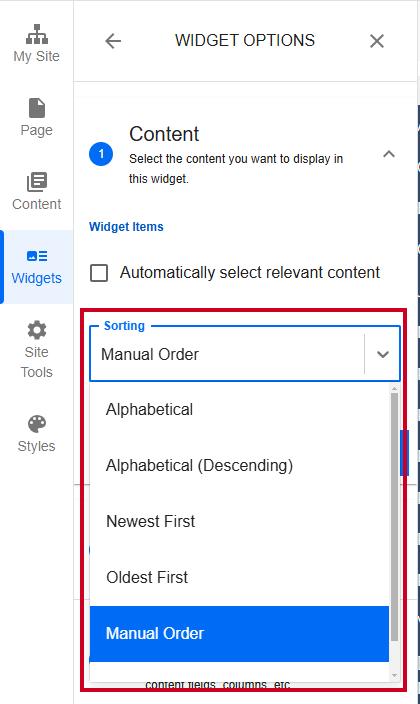Toggle the Sorting dropdown arrow

click(383, 354)
